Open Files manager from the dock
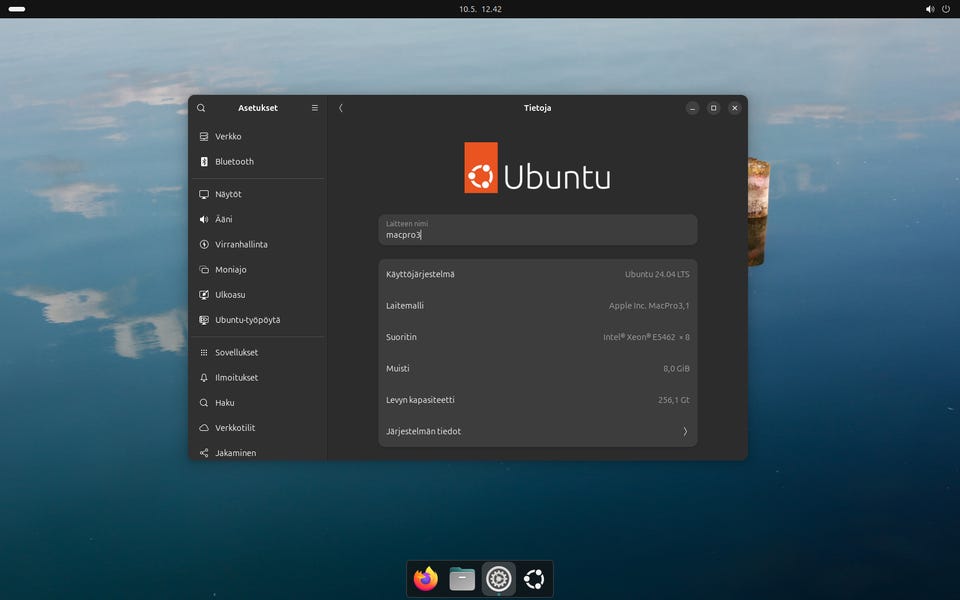This screenshot has width=960, height=600. point(462,579)
